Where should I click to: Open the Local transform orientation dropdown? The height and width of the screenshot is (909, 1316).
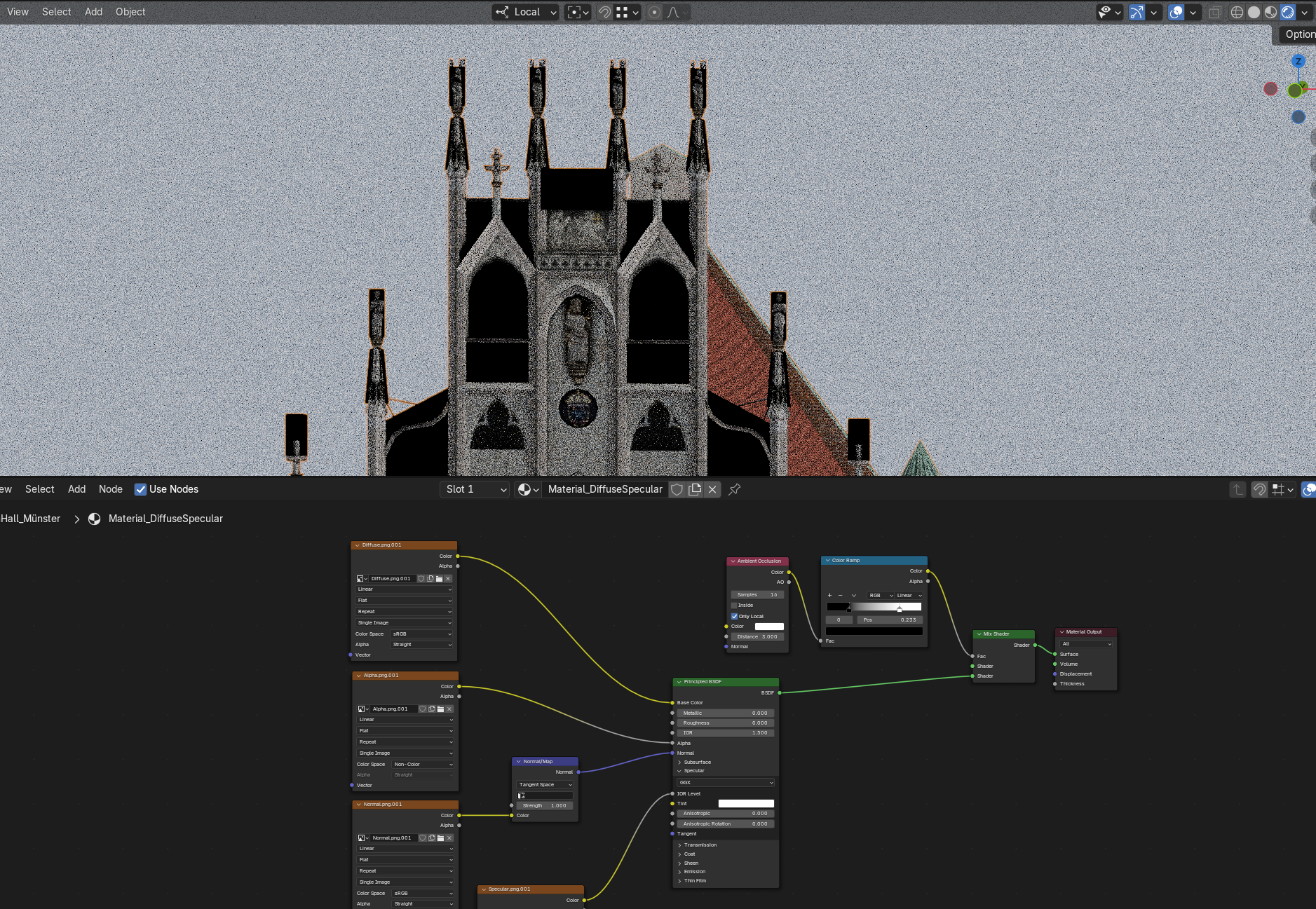pos(525,12)
